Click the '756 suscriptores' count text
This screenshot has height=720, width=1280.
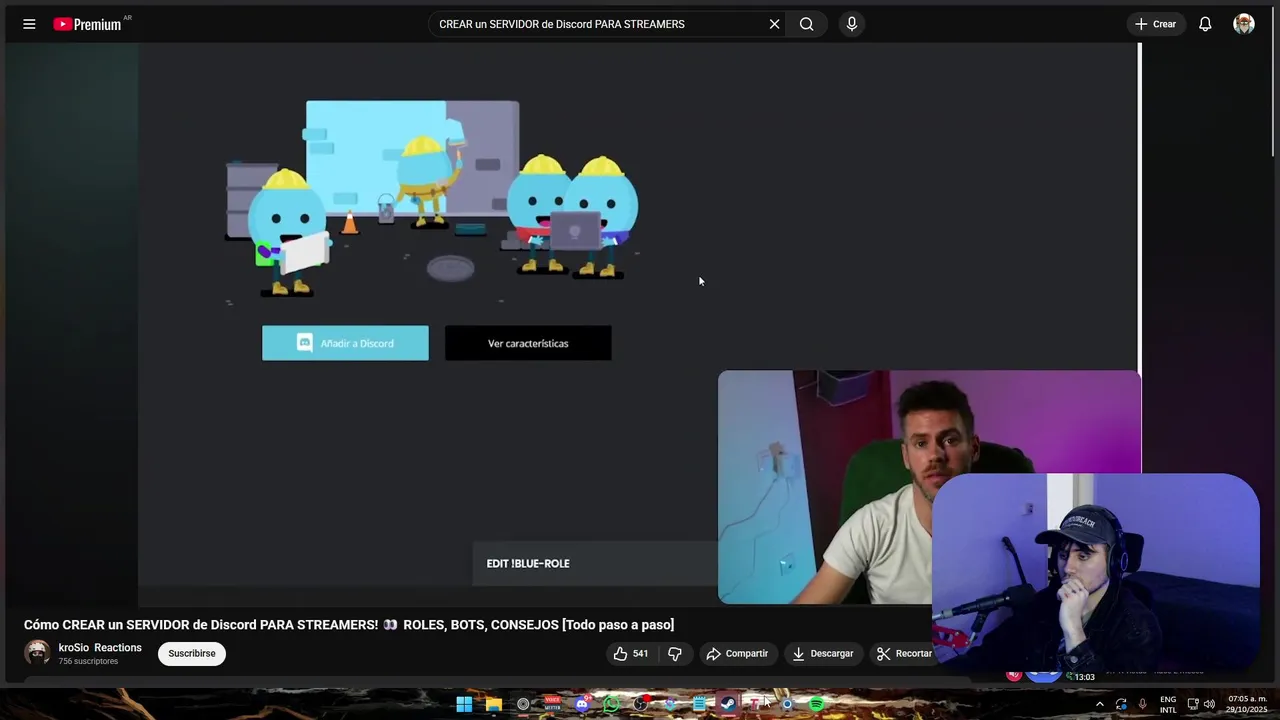pyautogui.click(x=88, y=661)
